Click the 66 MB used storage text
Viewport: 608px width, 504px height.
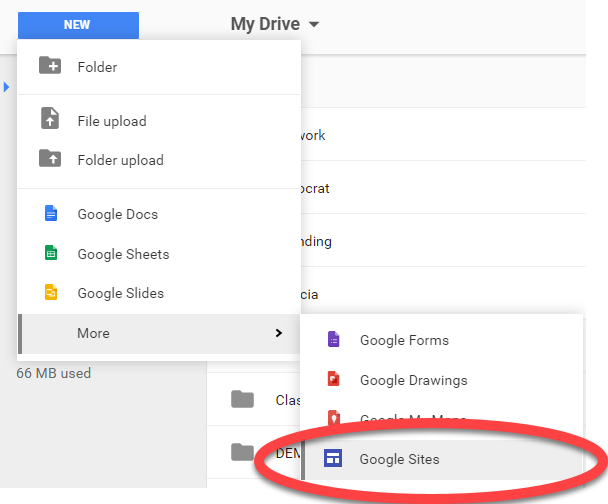click(x=53, y=373)
